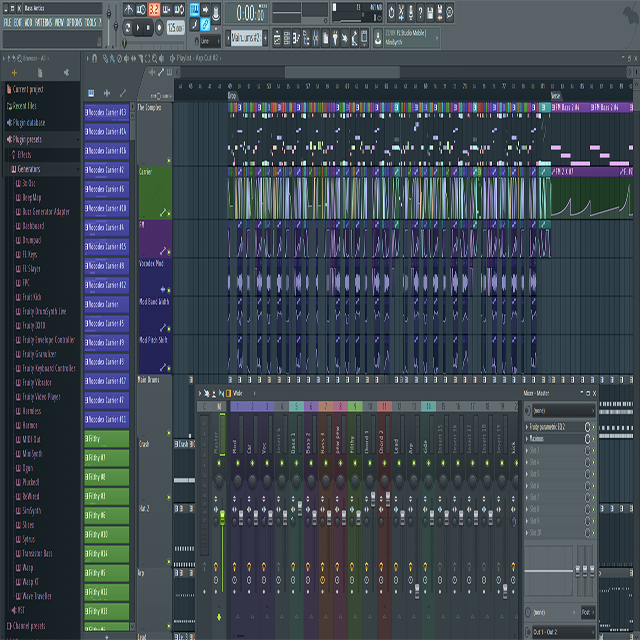Select the FPC generator preset
This screenshot has height=640, width=640.
(28, 283)
